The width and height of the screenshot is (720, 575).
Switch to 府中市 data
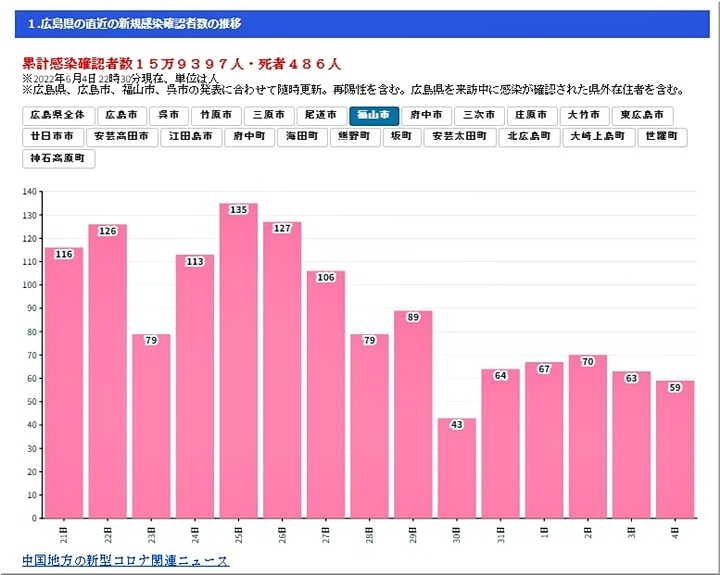[427, 115]
